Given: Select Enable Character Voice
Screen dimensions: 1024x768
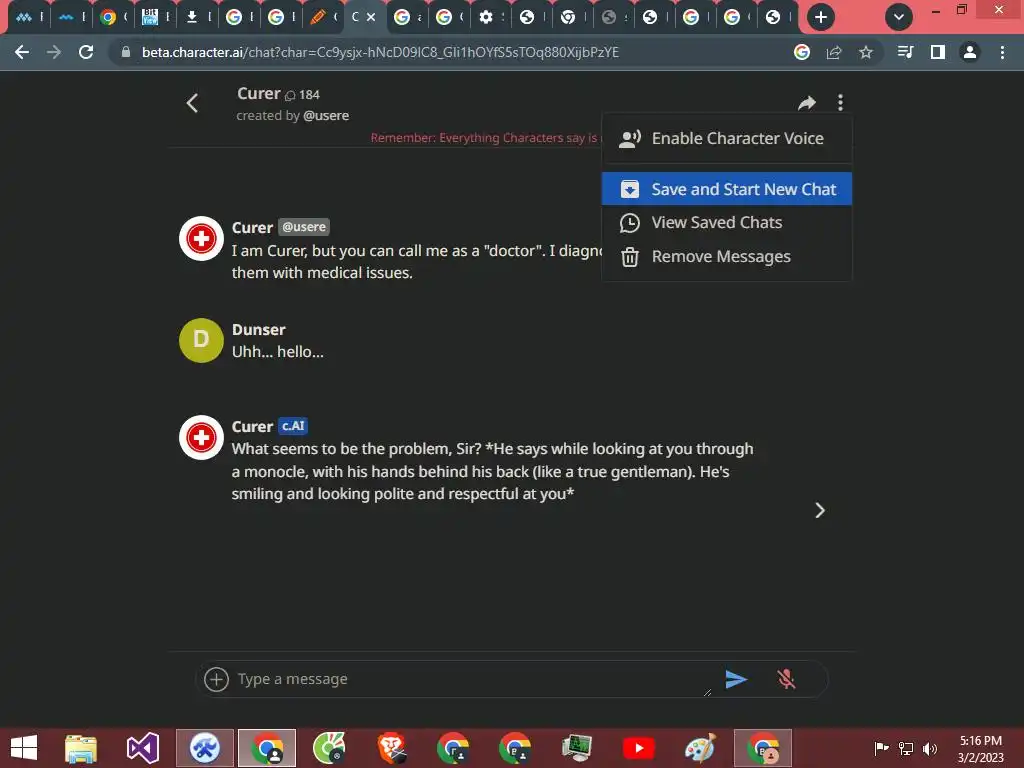Looking at the screenshot, I should [727, 138].
